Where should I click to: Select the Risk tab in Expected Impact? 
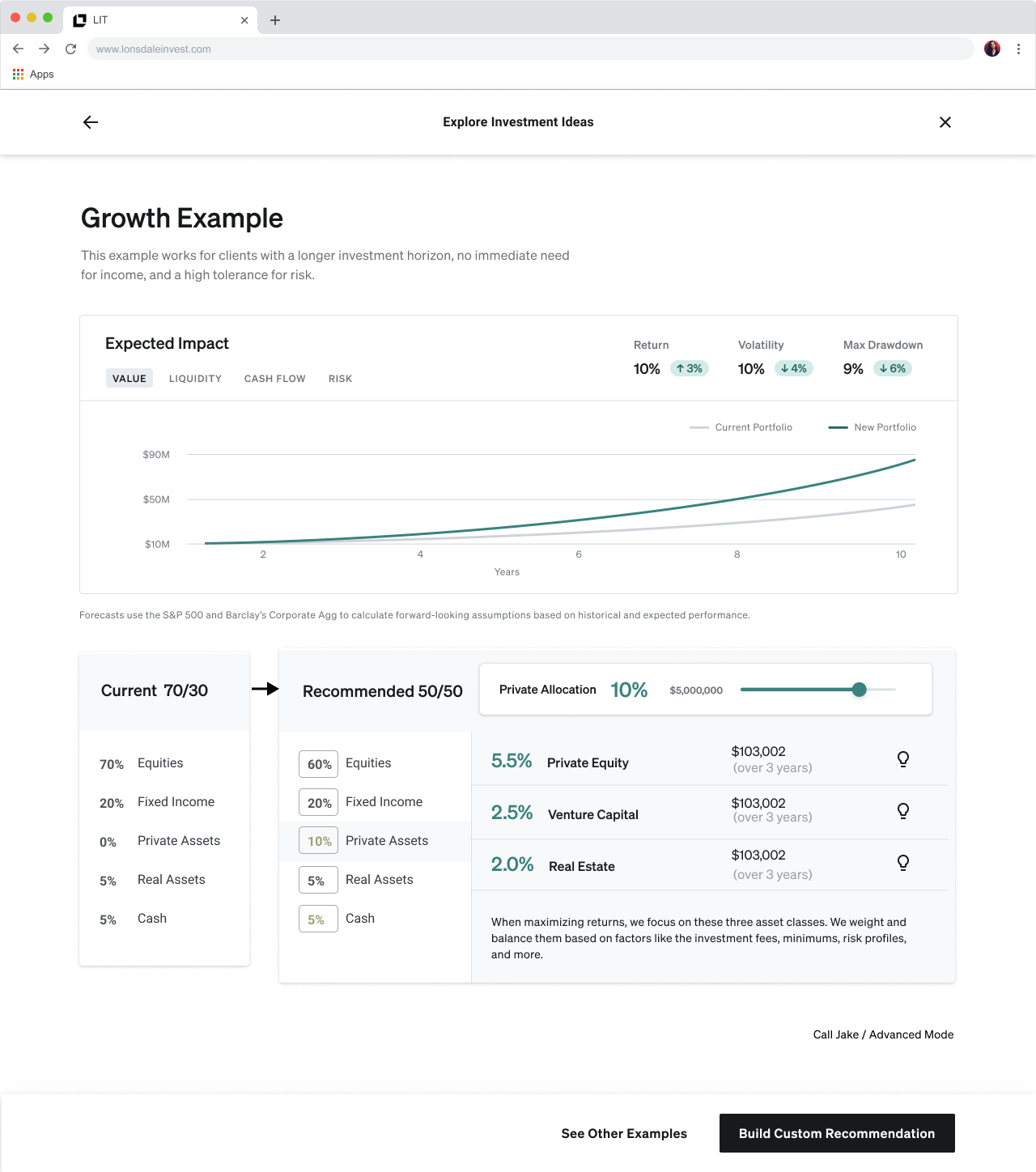[340, 379]
